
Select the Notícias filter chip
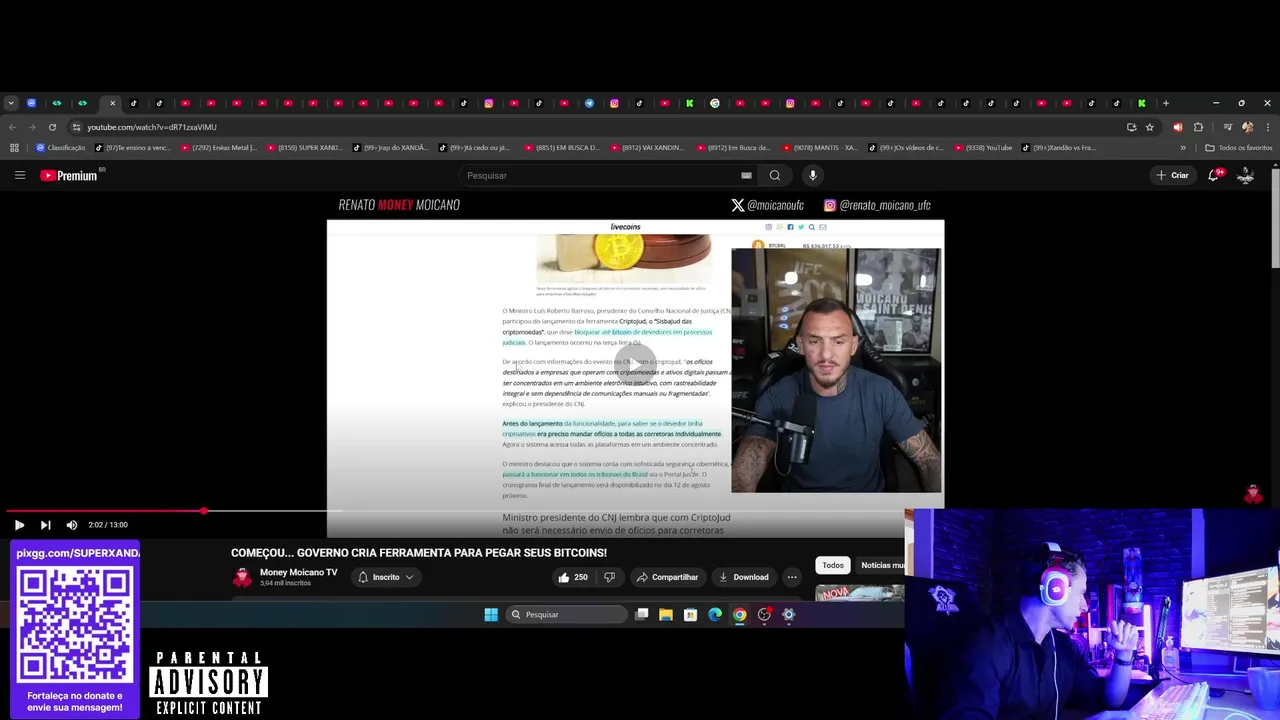tap(881, 565)
